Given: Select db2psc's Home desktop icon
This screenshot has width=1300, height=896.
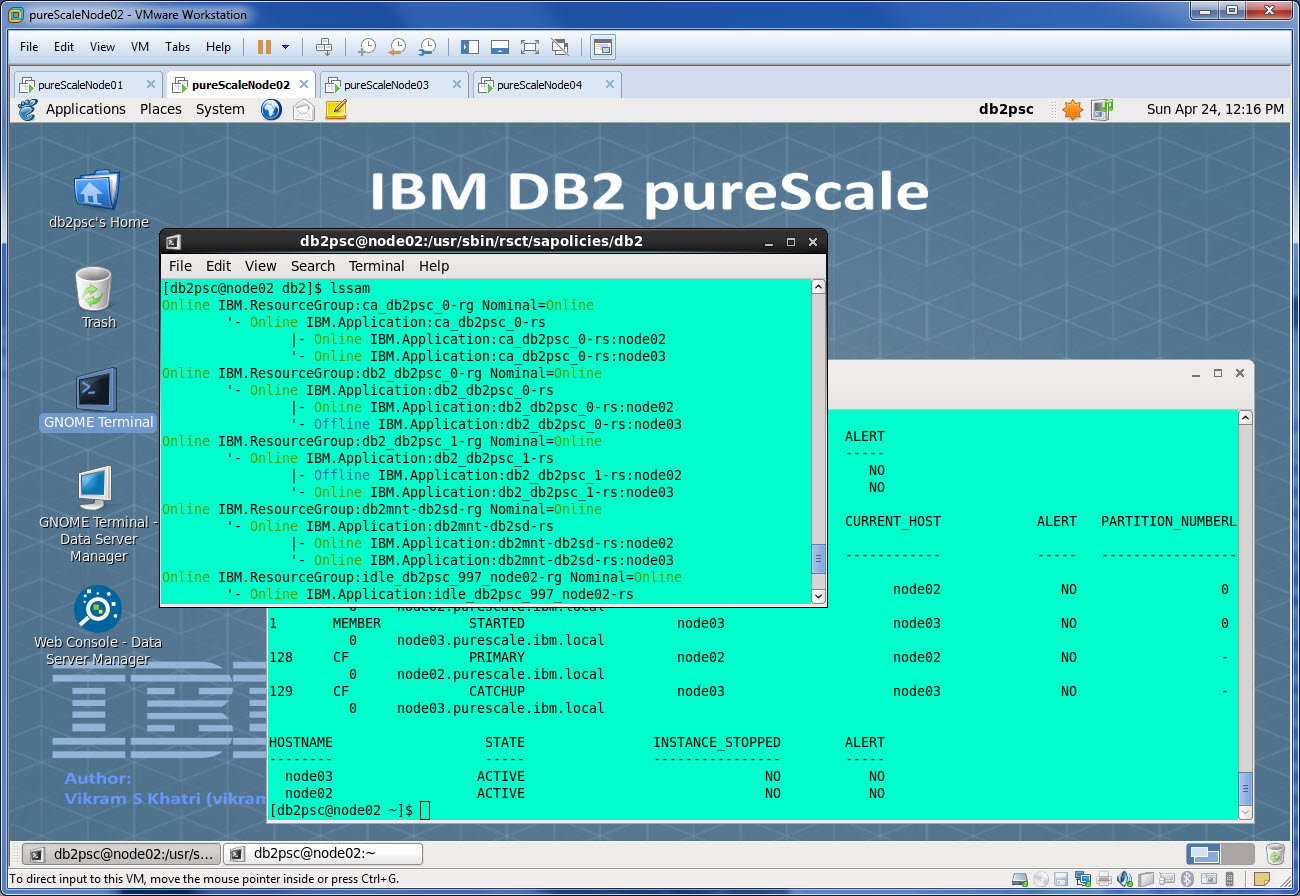Looking at the screenshot, I should pyautogui.click(x=98, y=199).
